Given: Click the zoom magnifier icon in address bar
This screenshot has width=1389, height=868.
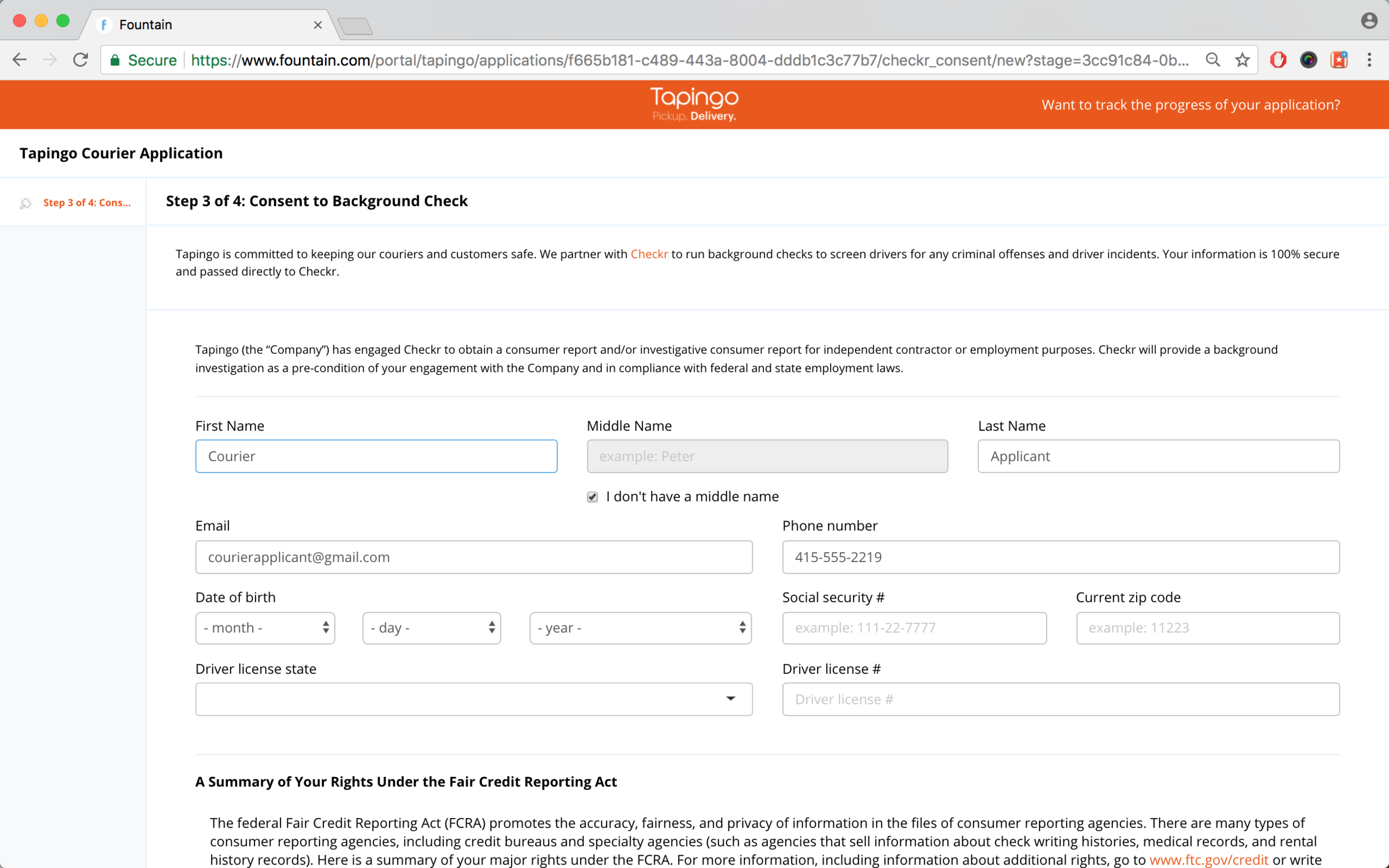Looking at the screenshot, I should (1213, 60).
